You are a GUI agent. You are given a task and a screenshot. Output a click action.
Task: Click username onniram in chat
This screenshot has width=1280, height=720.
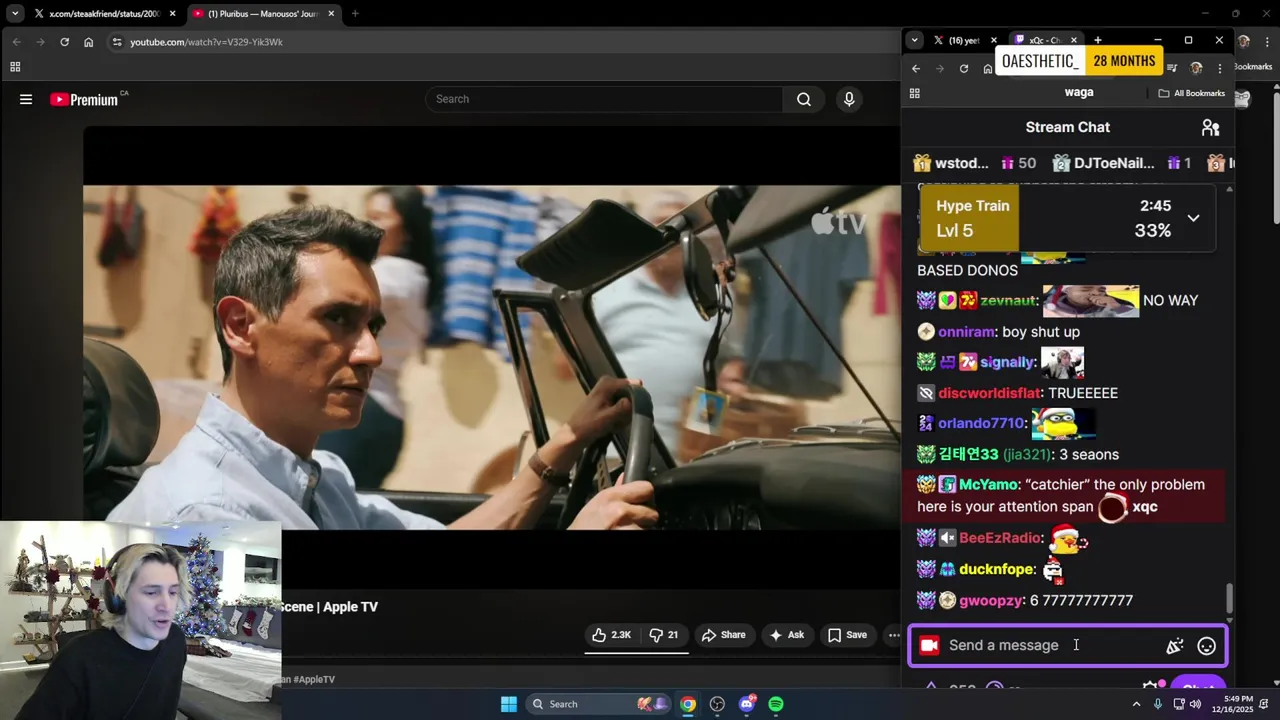coord(966,332)
